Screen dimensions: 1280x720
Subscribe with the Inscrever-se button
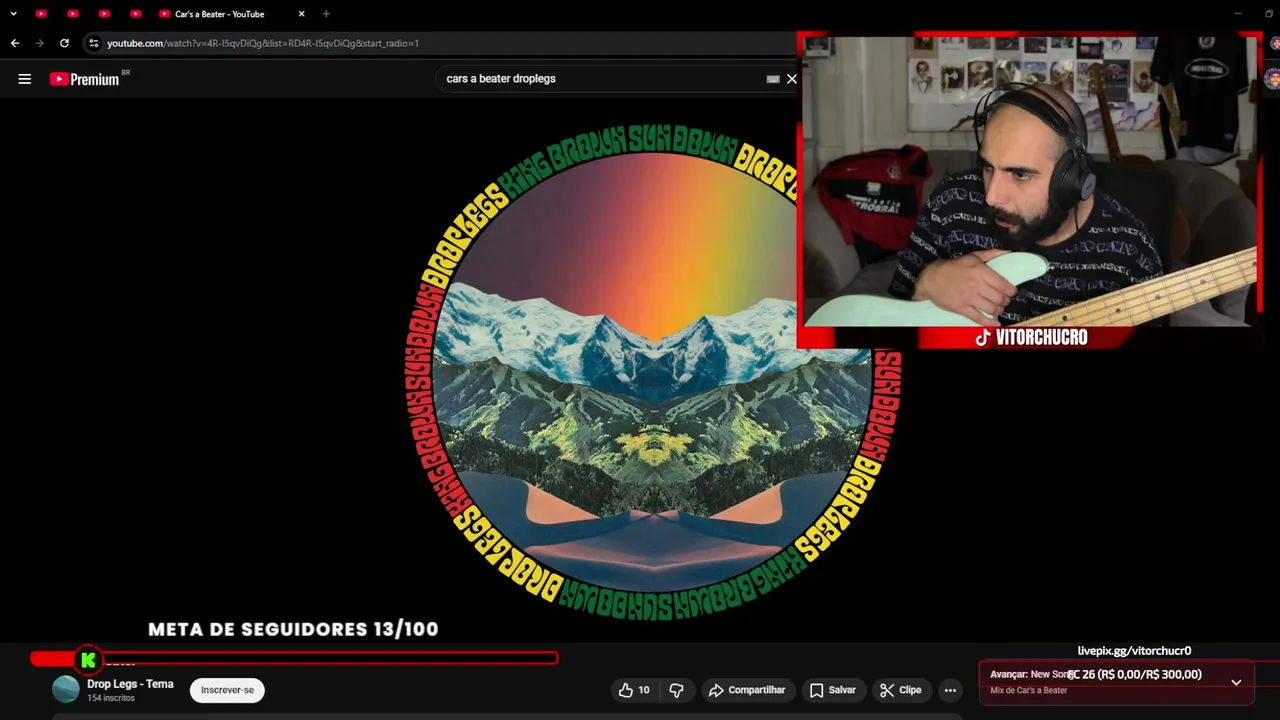point(227,690)
